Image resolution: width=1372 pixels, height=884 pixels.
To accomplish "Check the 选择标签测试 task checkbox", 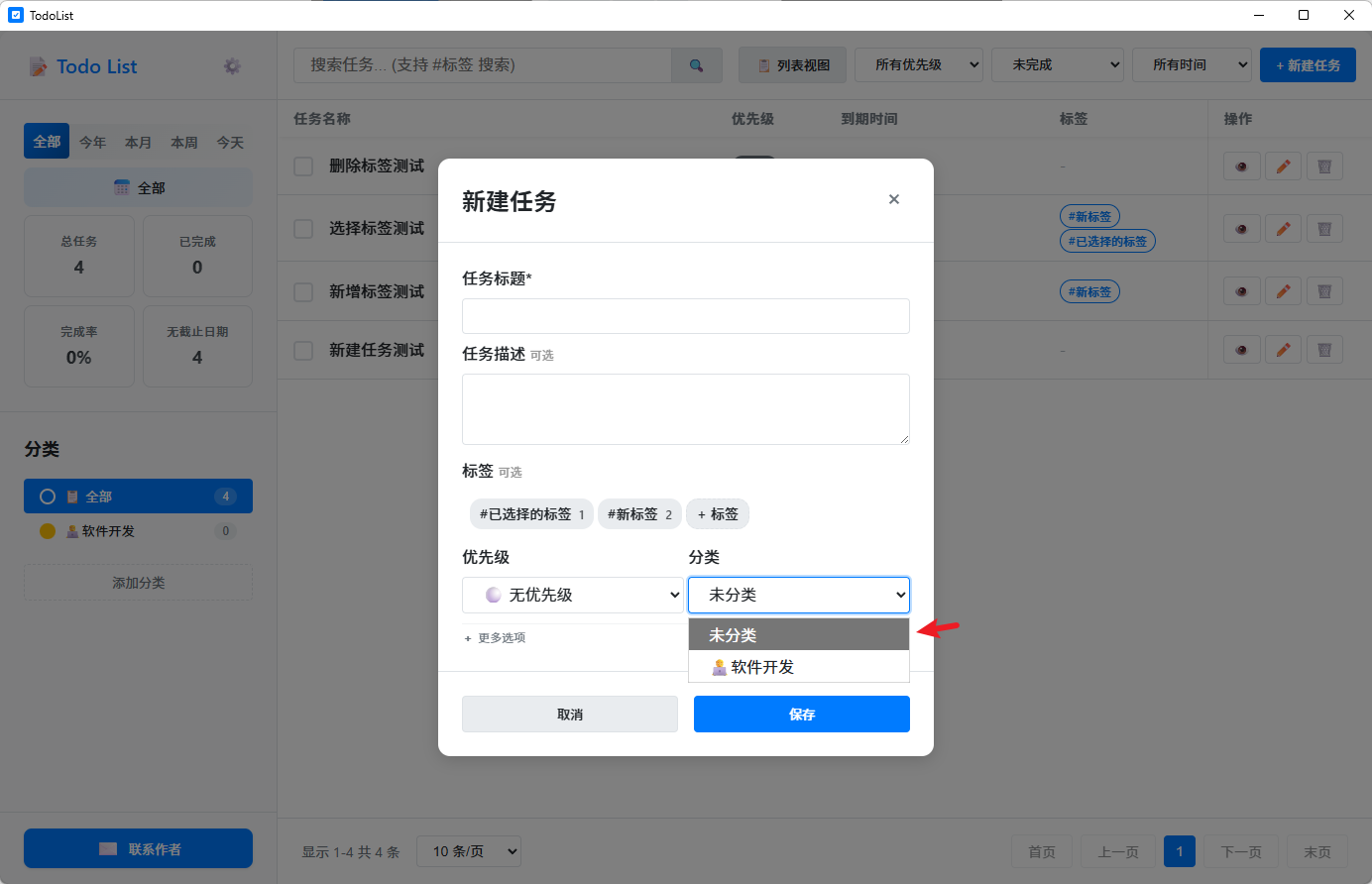I will [303, 229].
